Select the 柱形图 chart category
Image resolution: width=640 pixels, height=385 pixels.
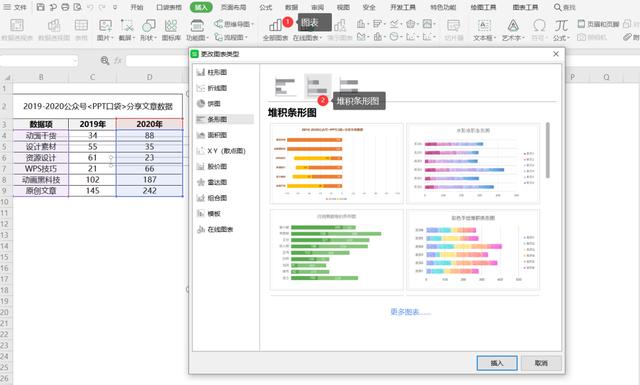click(x=212, y=72)
